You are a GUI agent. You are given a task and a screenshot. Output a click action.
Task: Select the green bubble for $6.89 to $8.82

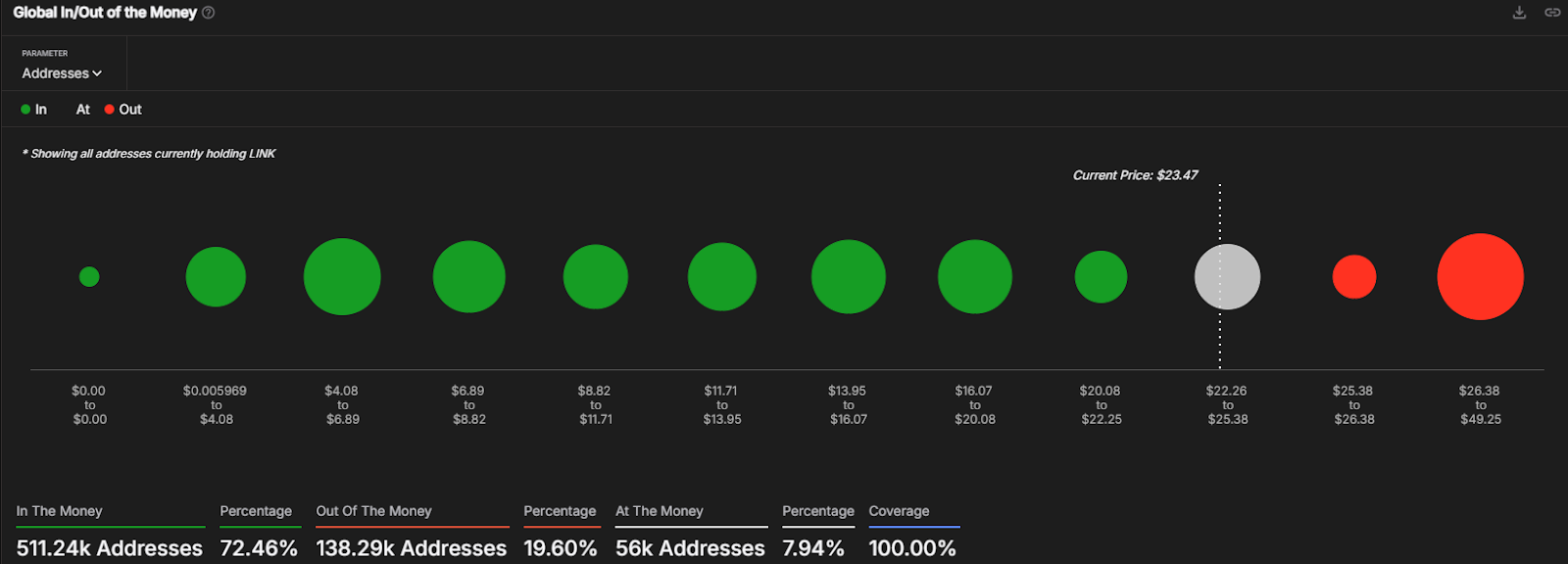[x=469, y=277]
